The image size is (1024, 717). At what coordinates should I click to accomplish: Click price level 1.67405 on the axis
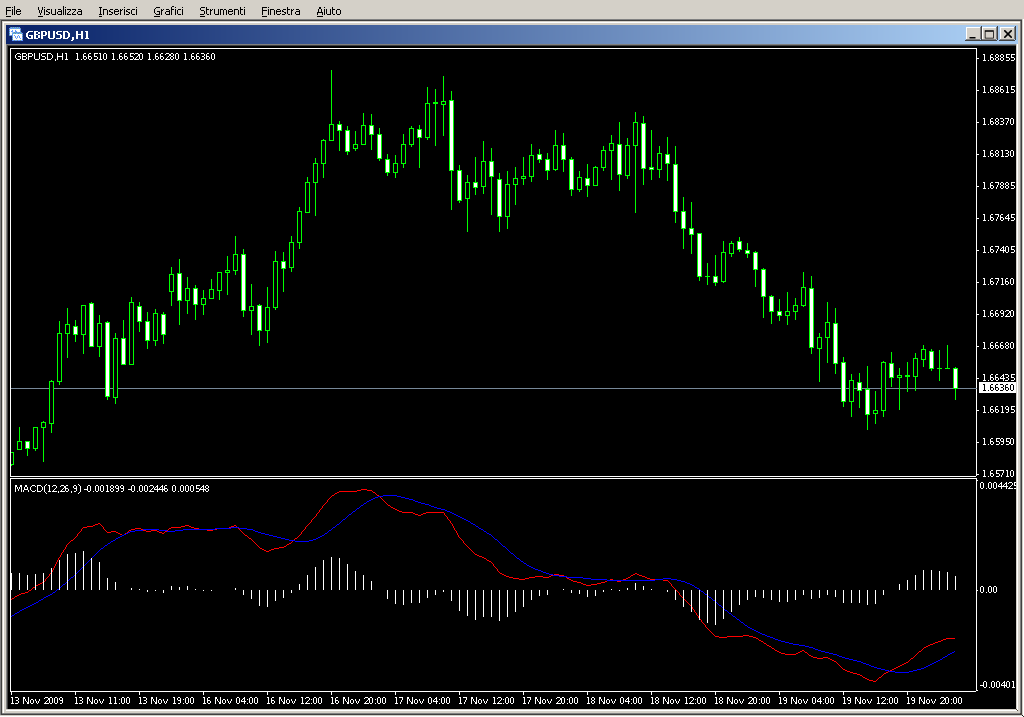pyautogui.click(x=999, y=249)
